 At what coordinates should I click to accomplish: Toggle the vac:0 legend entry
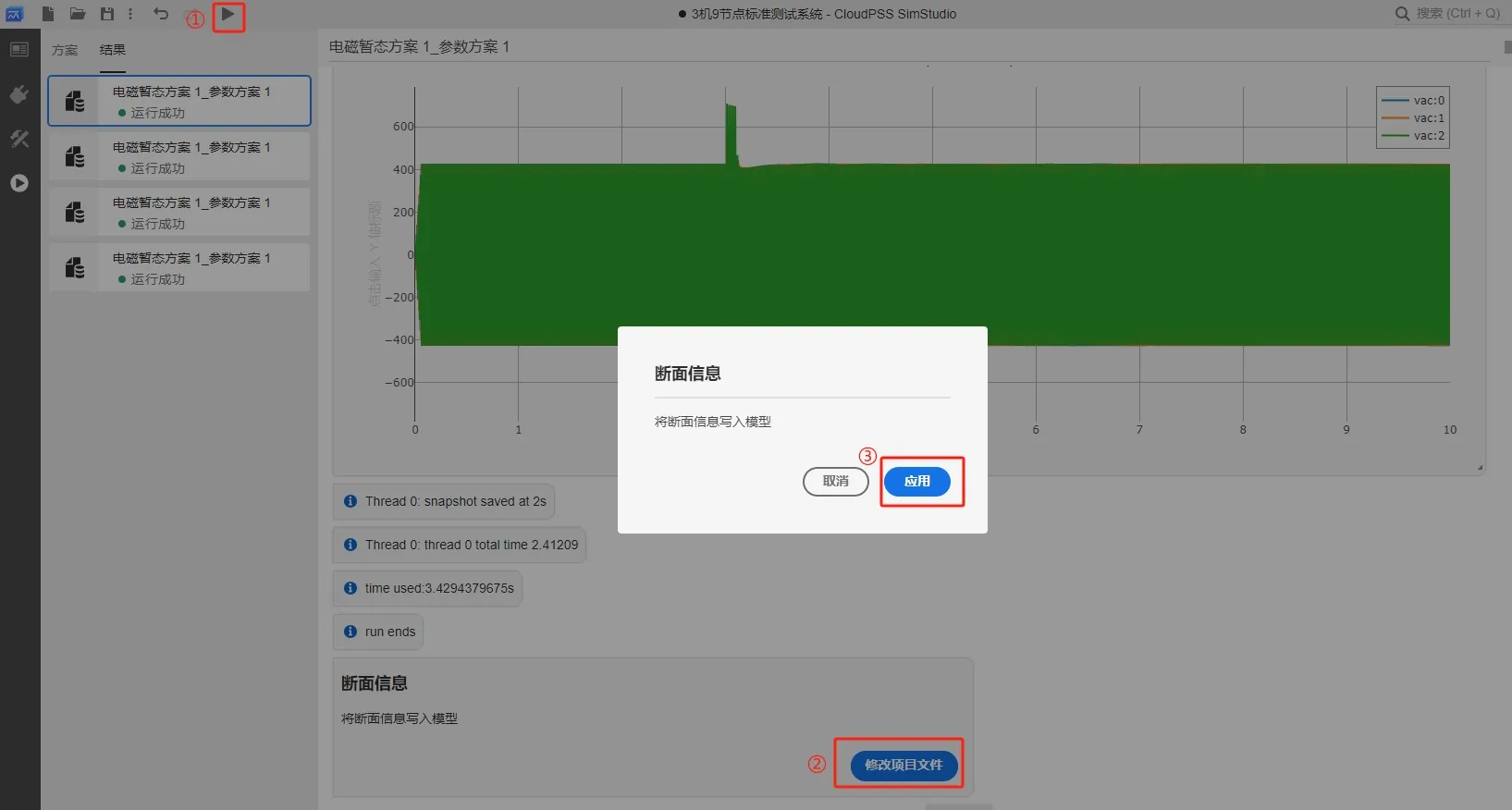tap(1413, 101)
